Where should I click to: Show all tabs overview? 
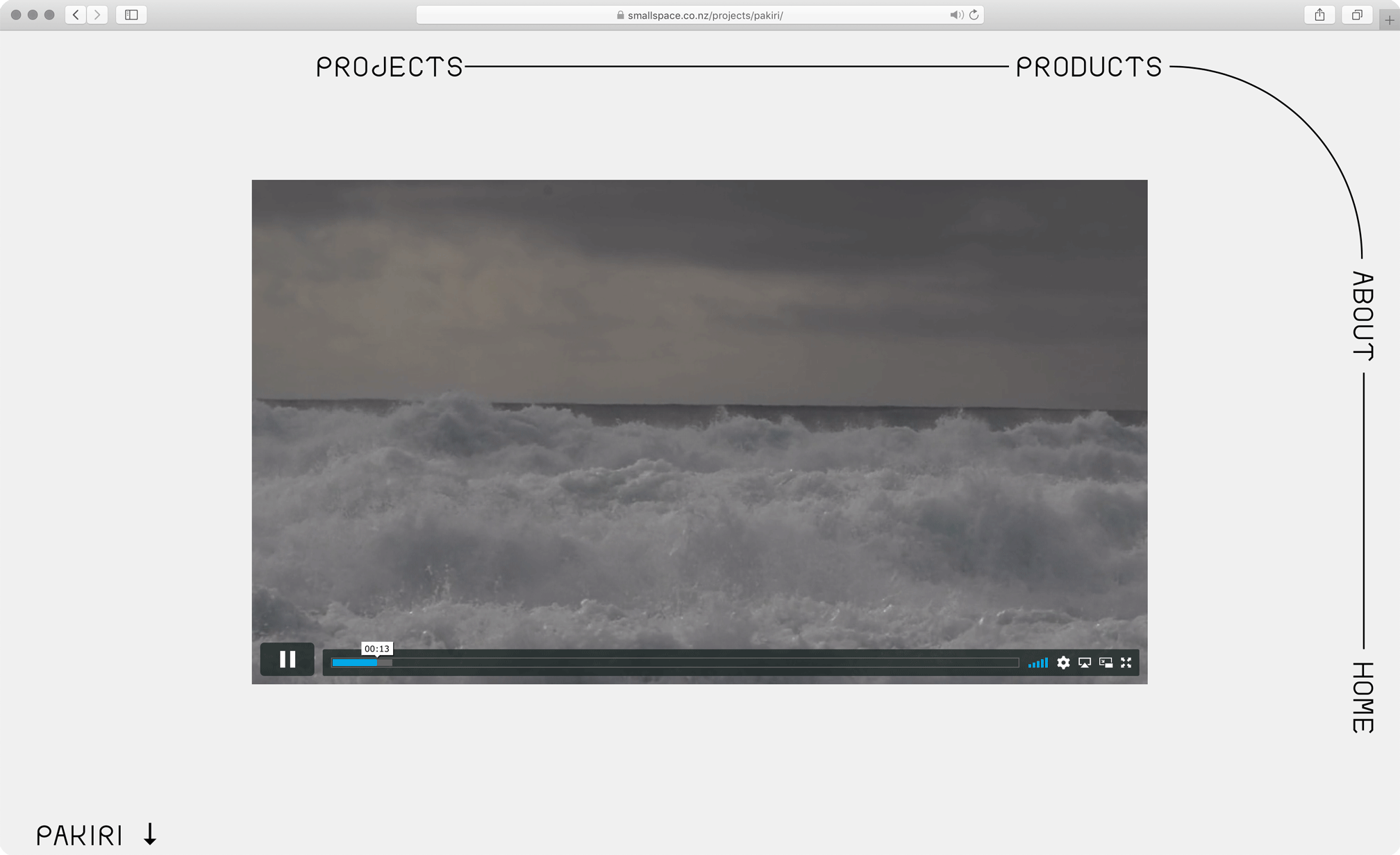[x=1357, y=15]
